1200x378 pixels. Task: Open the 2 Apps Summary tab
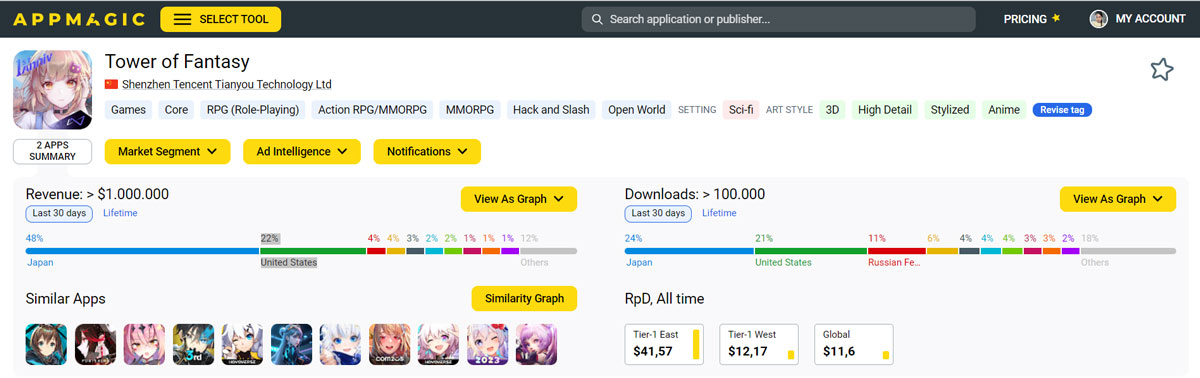[53, 151]
